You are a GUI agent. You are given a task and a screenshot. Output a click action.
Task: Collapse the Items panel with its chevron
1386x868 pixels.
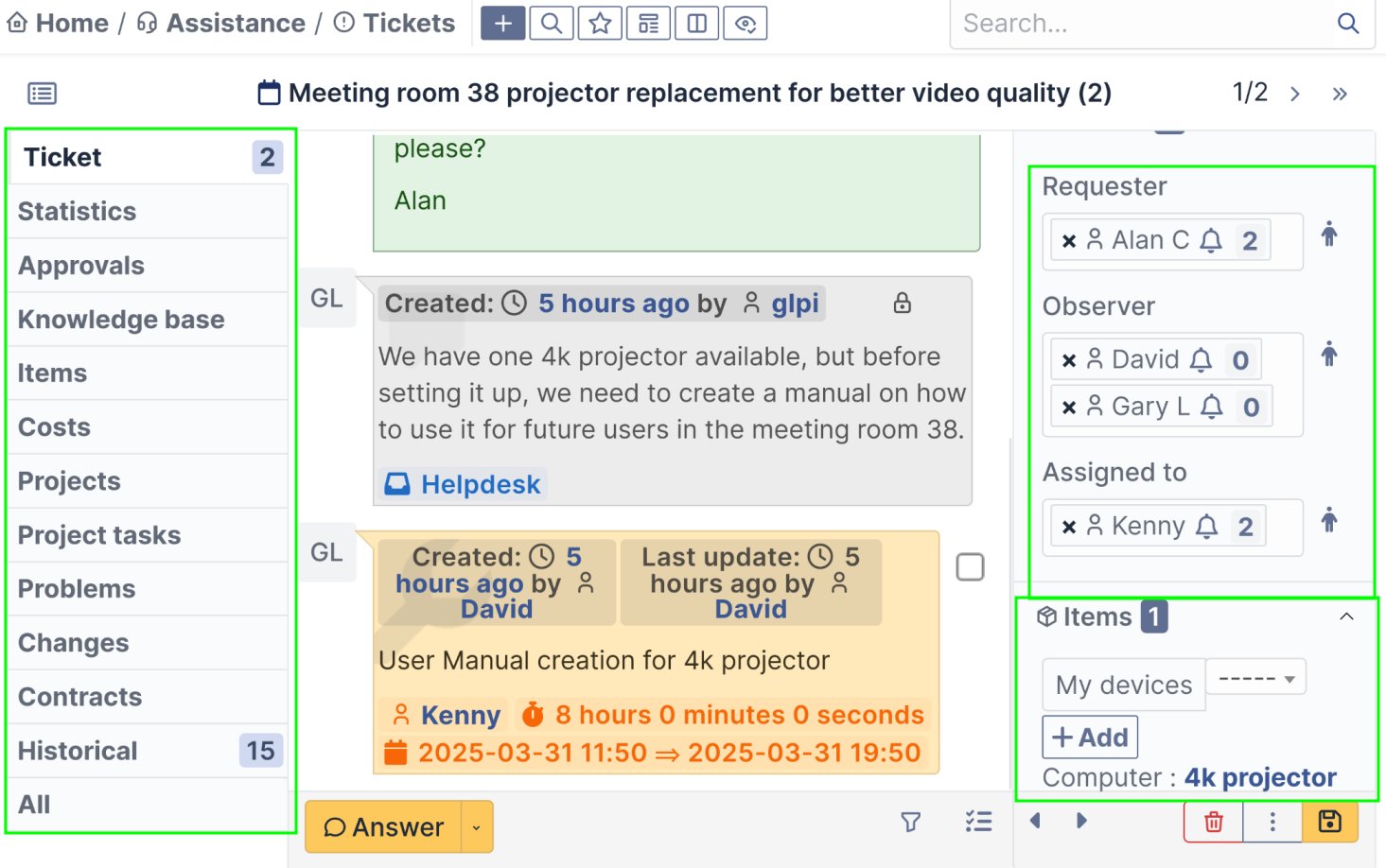point(1347,616)
